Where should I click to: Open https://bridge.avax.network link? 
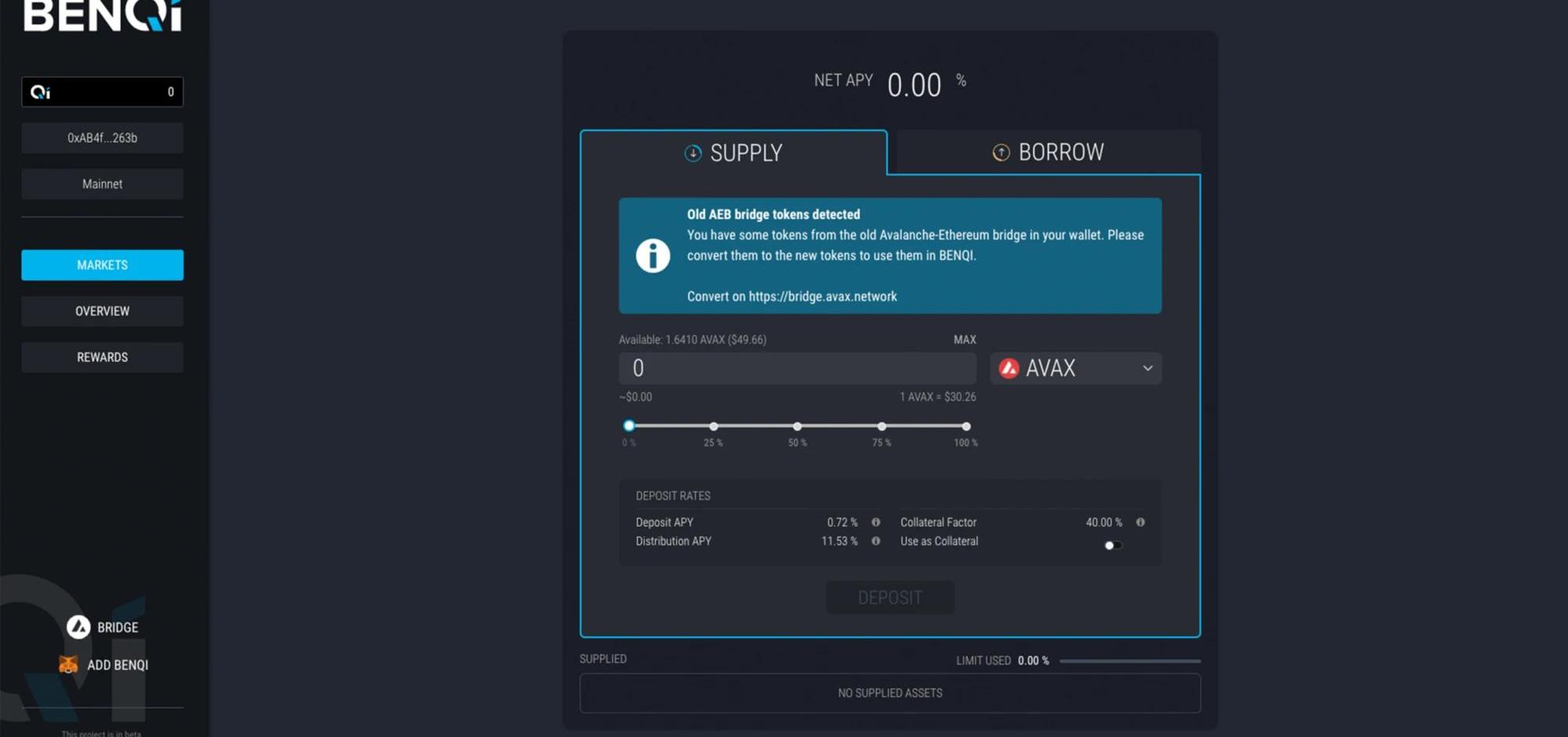822,296
